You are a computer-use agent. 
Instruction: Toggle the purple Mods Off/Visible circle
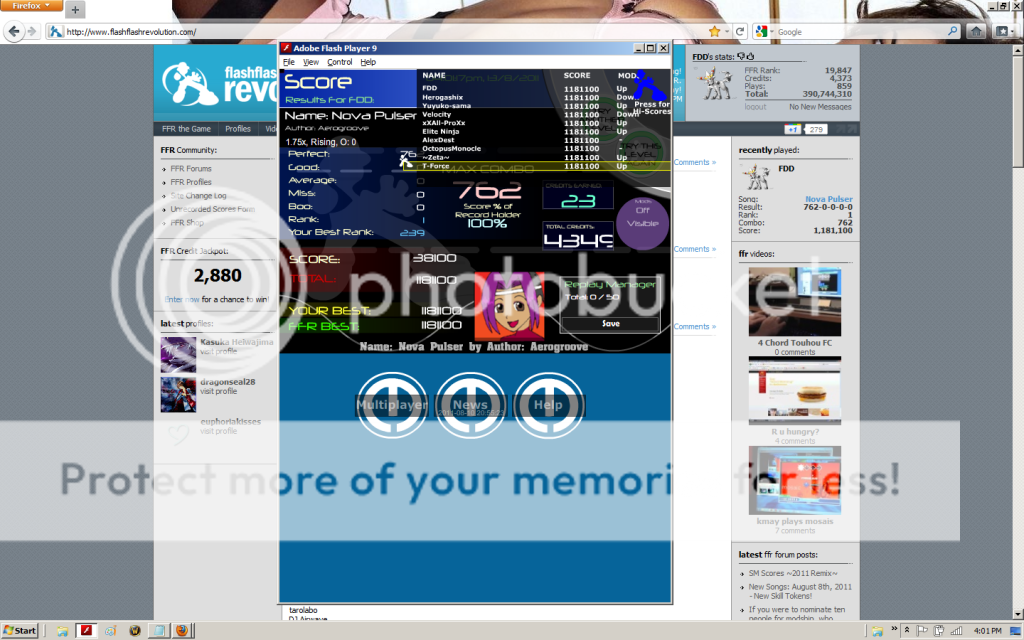point(641,218)
